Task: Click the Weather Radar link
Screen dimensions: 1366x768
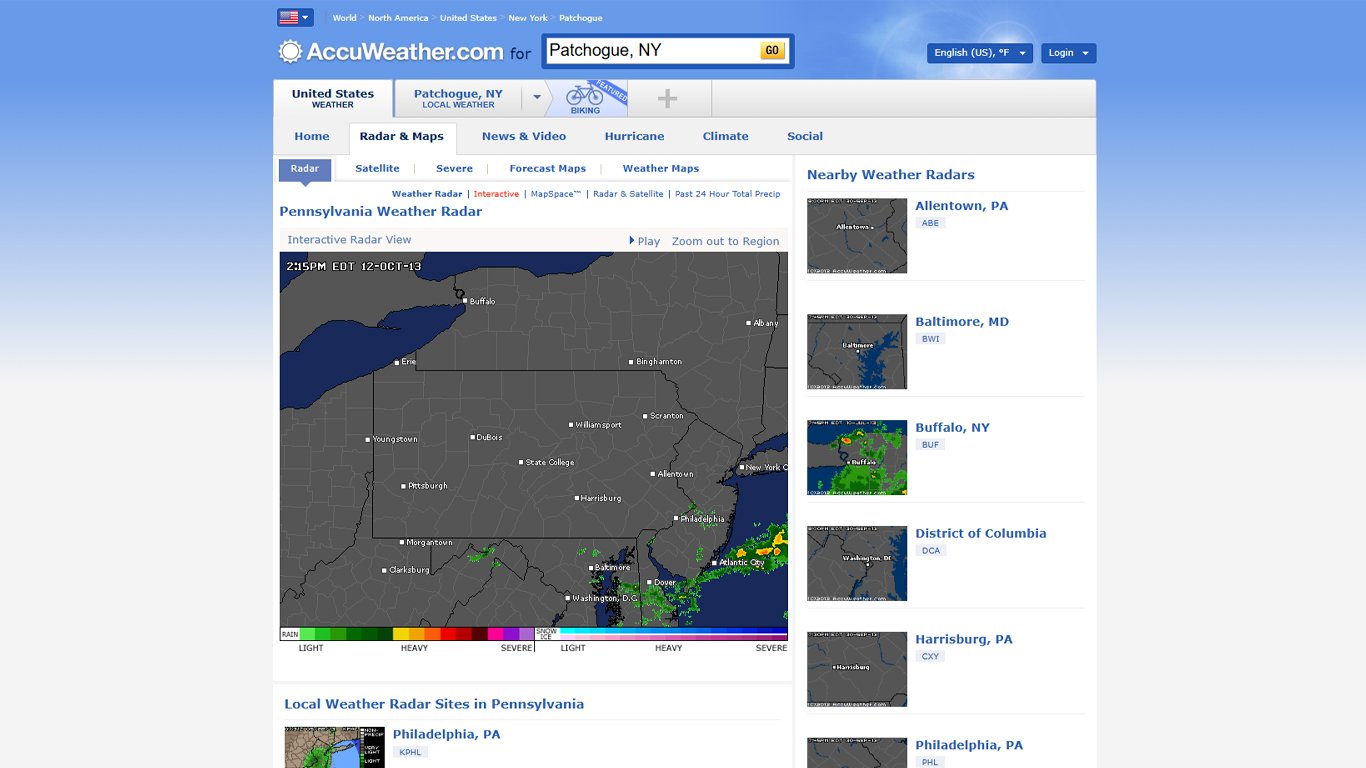Action: (x=427, y=194)
